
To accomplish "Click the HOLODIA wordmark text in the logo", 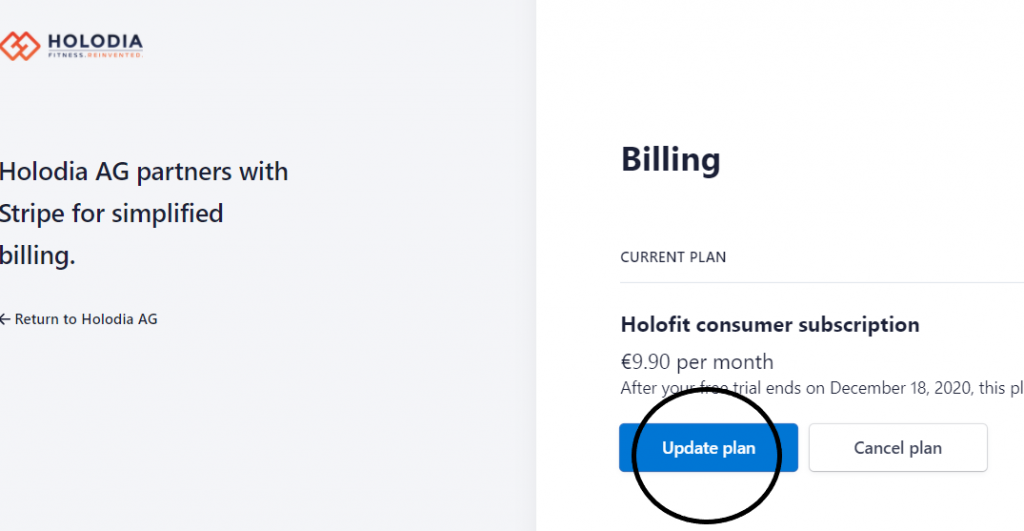I will pos(95,42).
